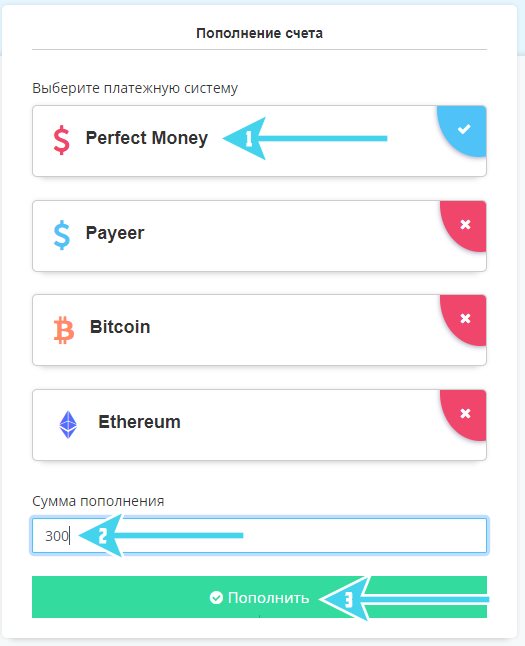This screenshot has width=525, height=646.
Task: Click the Ethereum text label
Action: point(139,422)
